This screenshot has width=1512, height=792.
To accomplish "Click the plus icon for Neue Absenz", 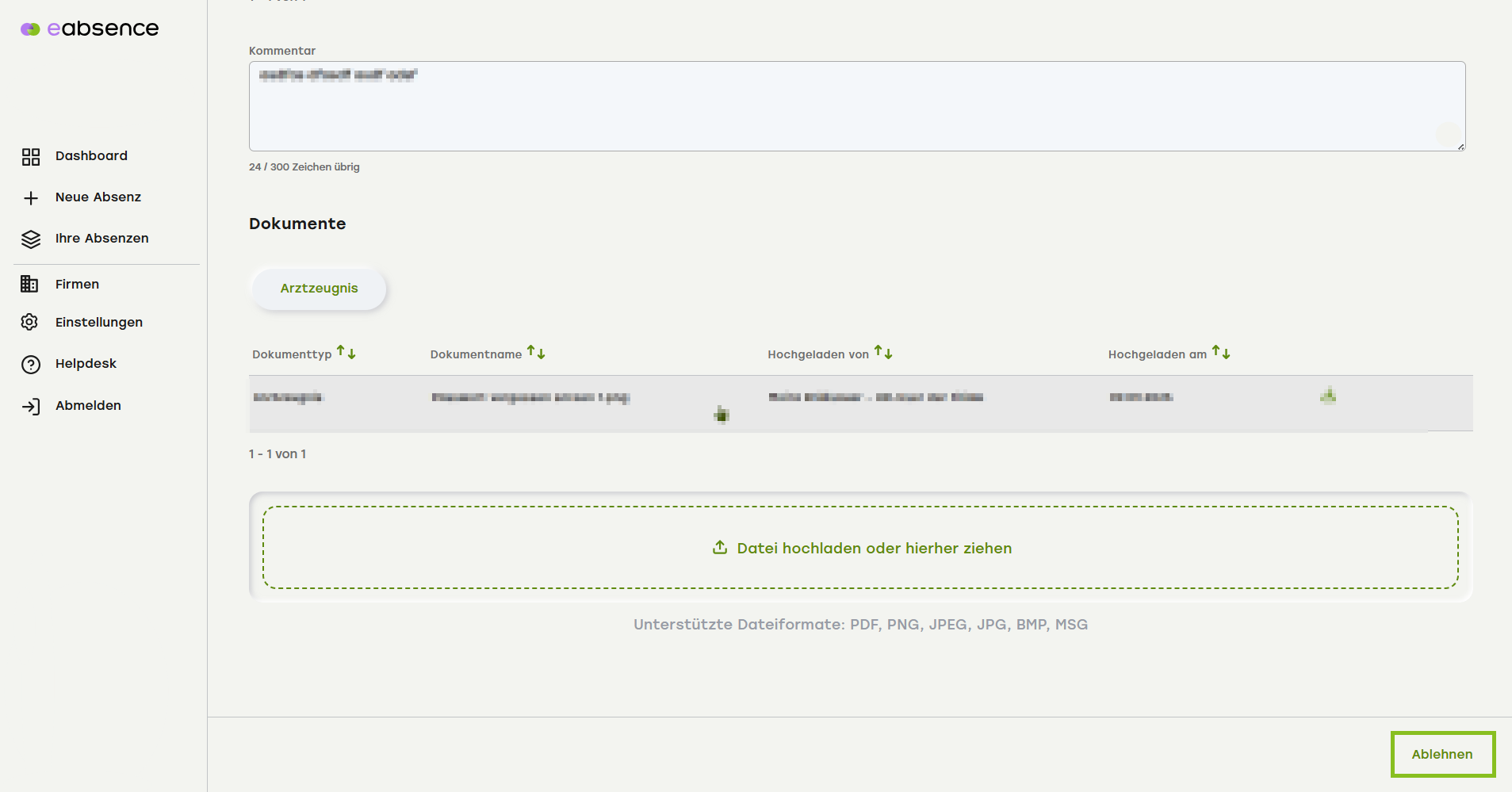I will pos(31,198).
